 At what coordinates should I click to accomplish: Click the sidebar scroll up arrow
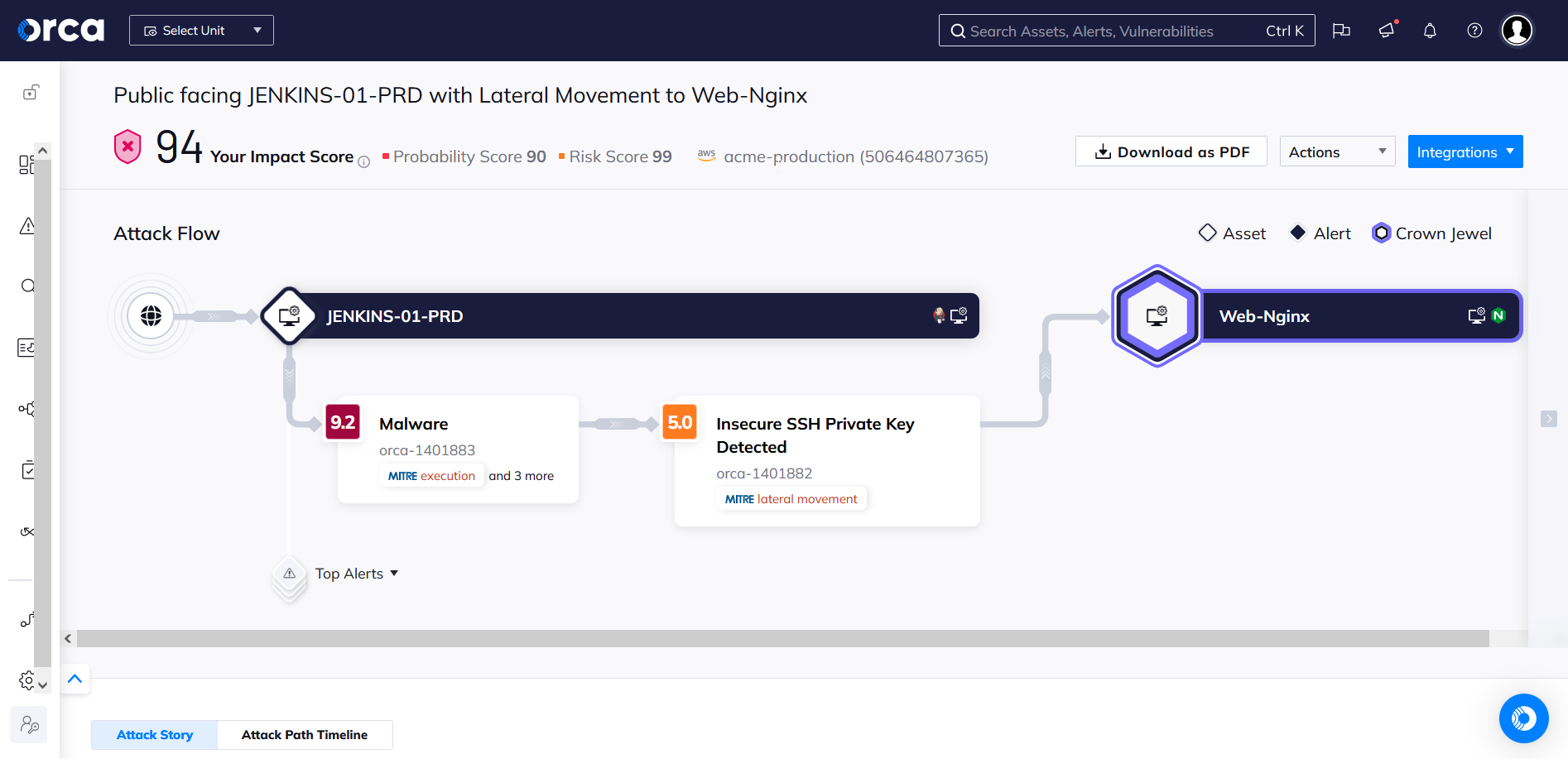(x=43, y=151)
